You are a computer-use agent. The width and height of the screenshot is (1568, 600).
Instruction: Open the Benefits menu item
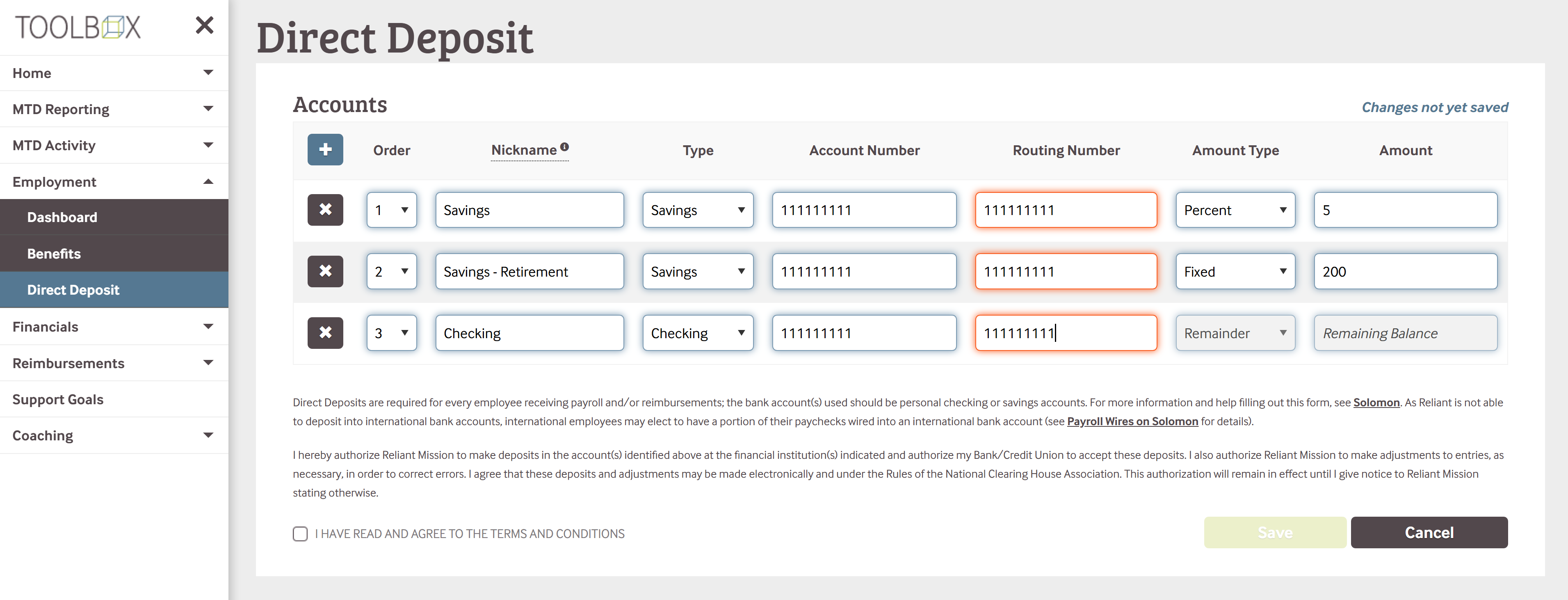pos(54,253)
